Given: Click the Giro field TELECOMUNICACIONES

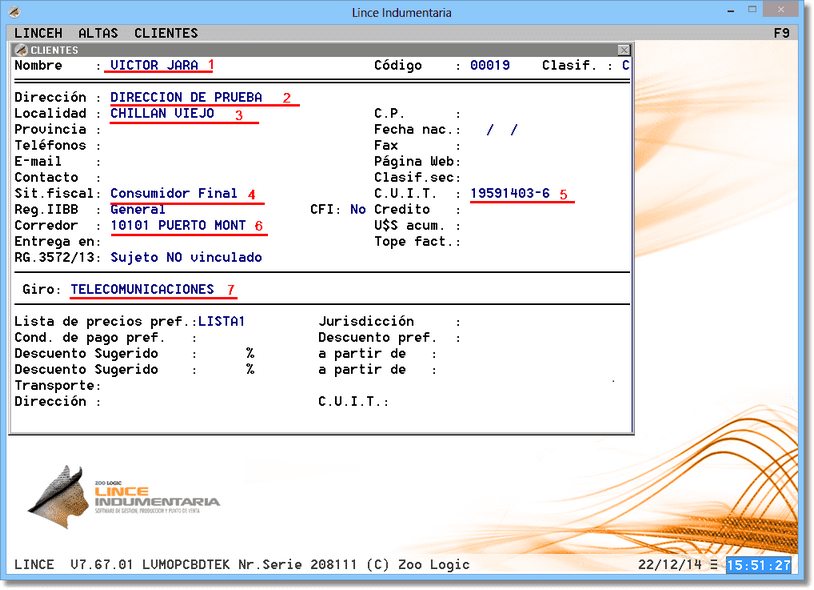Looking at the screenshot, I should coord(142,289).
